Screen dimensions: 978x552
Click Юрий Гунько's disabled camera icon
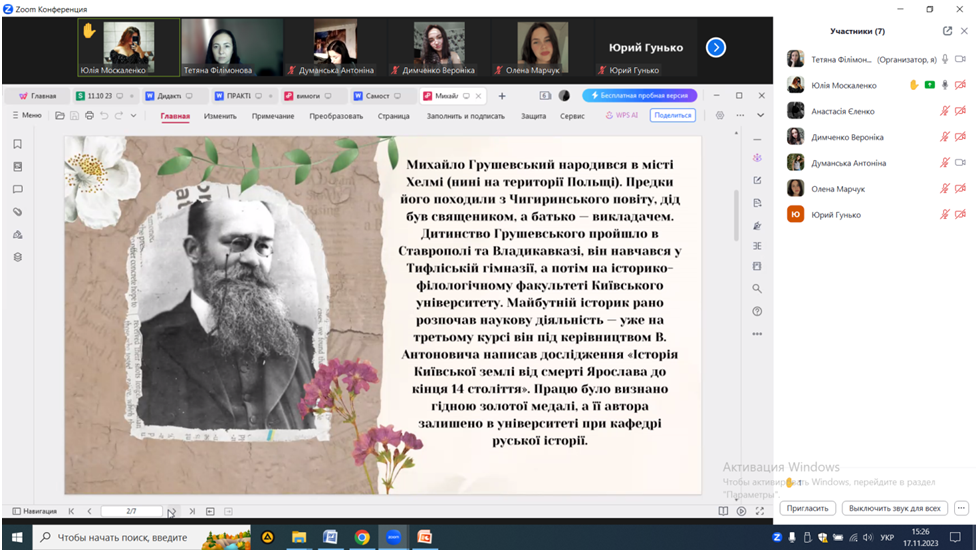[x=960, y=215]
